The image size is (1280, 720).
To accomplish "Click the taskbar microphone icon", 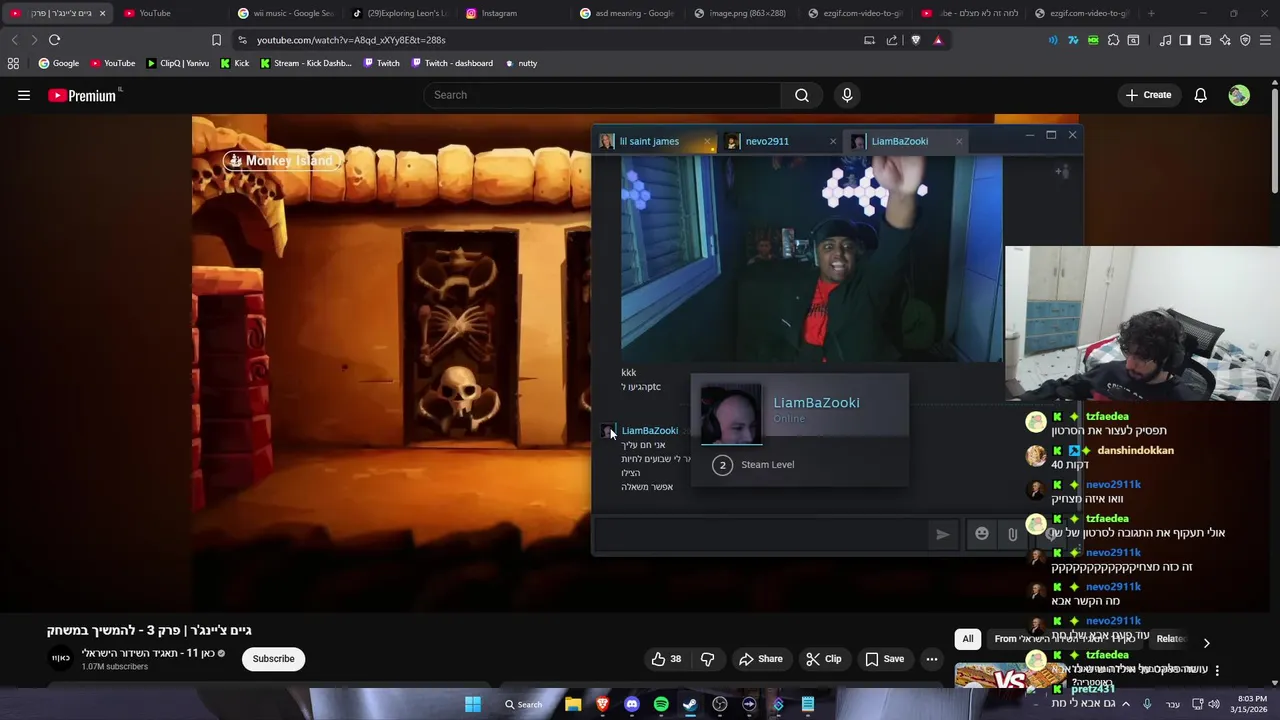I will 1147,704.
